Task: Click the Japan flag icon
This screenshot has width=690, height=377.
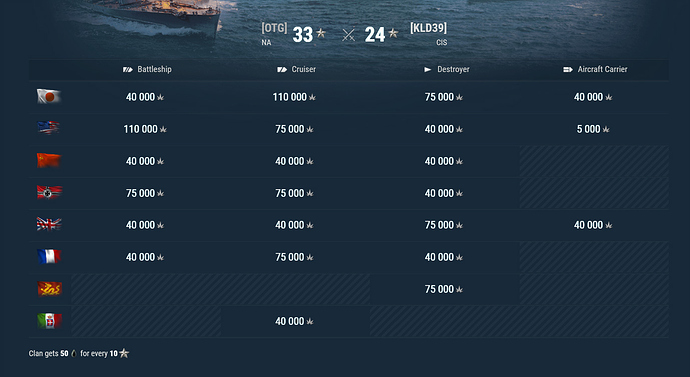Action: point(49,96)
